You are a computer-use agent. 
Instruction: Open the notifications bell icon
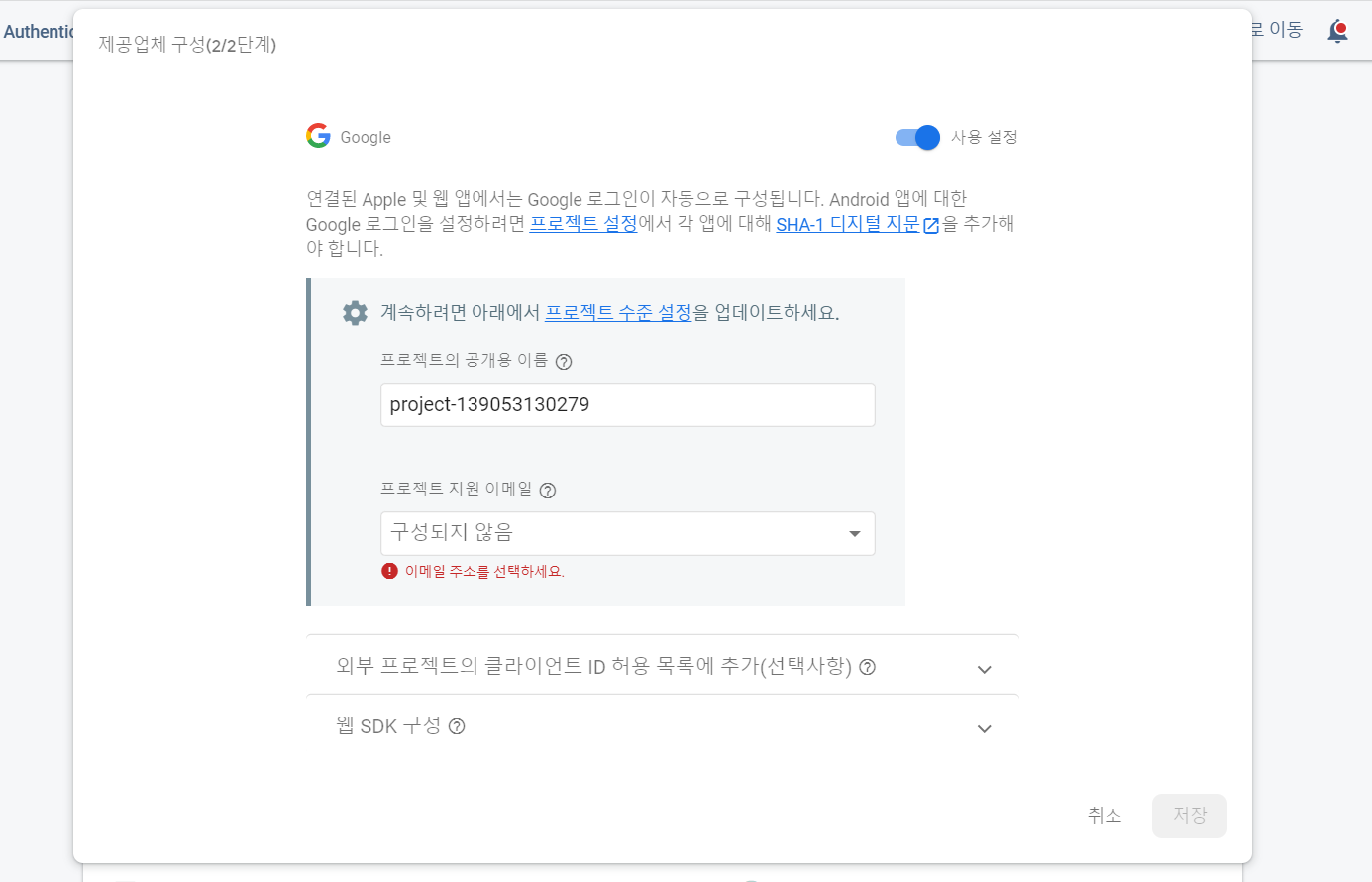point(1338,30)
